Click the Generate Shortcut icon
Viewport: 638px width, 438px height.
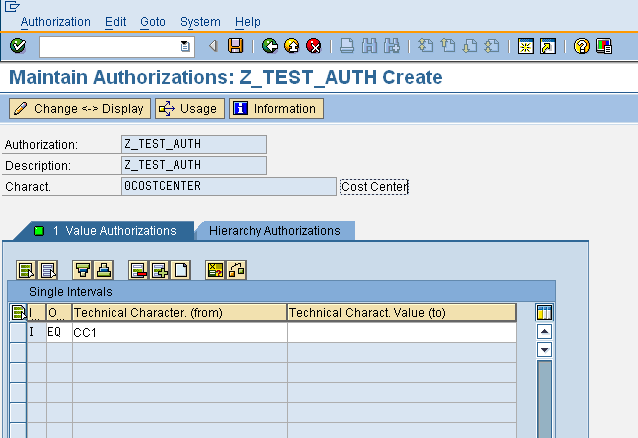tap(548, 46)
